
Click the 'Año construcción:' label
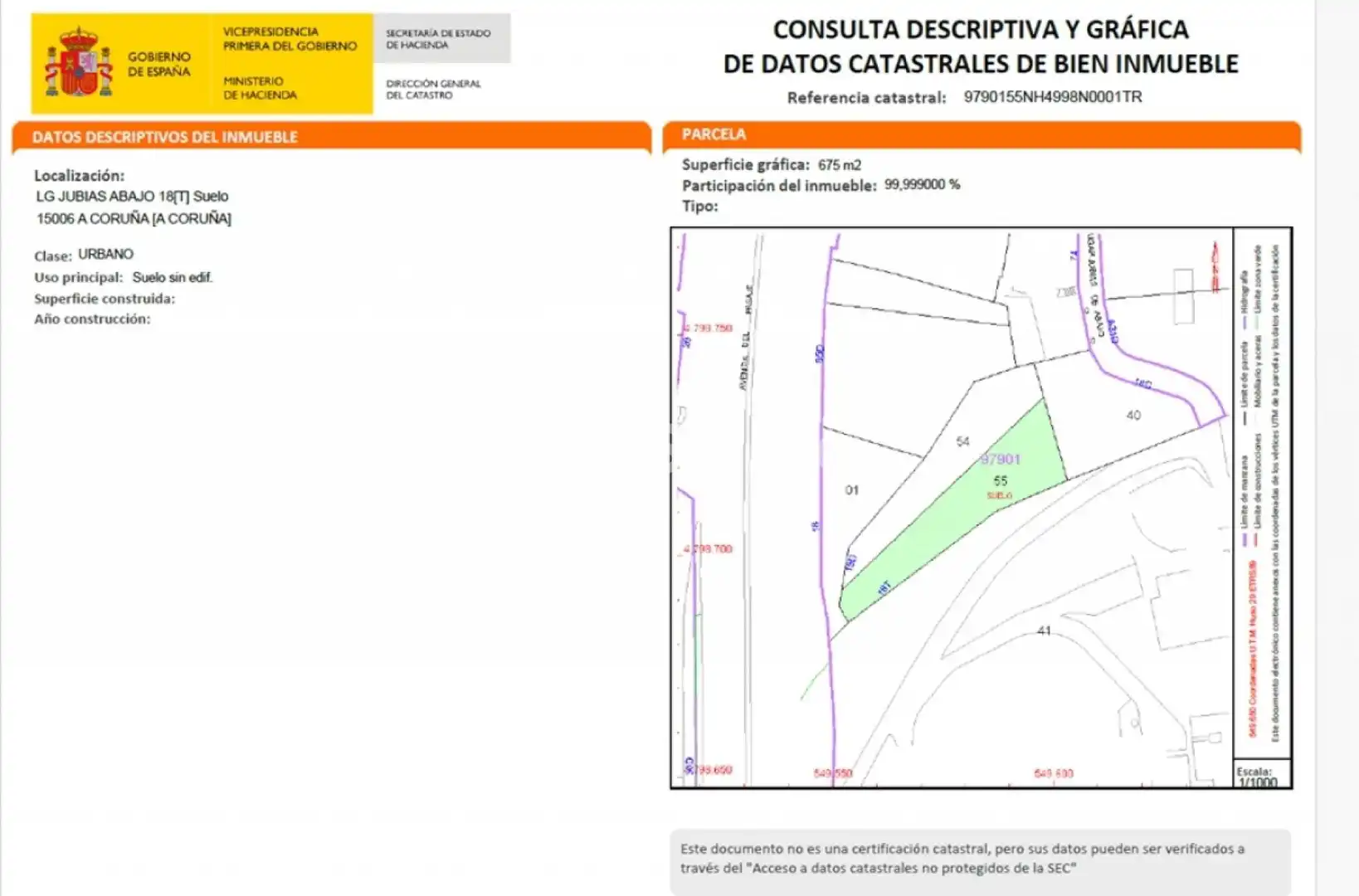coord(92,319)
